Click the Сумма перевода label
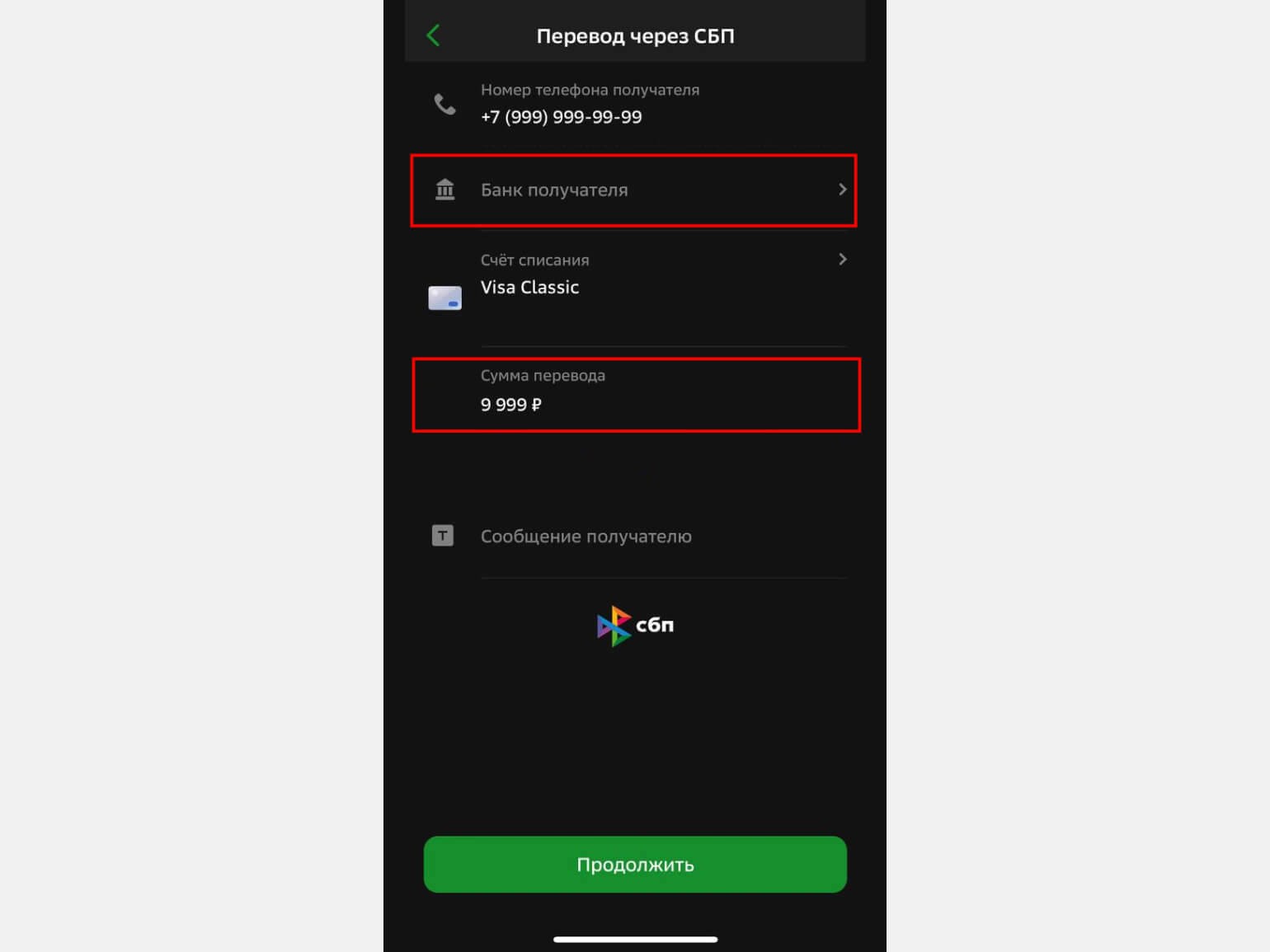The image size is (1270, 952). (x=543, y=375)
